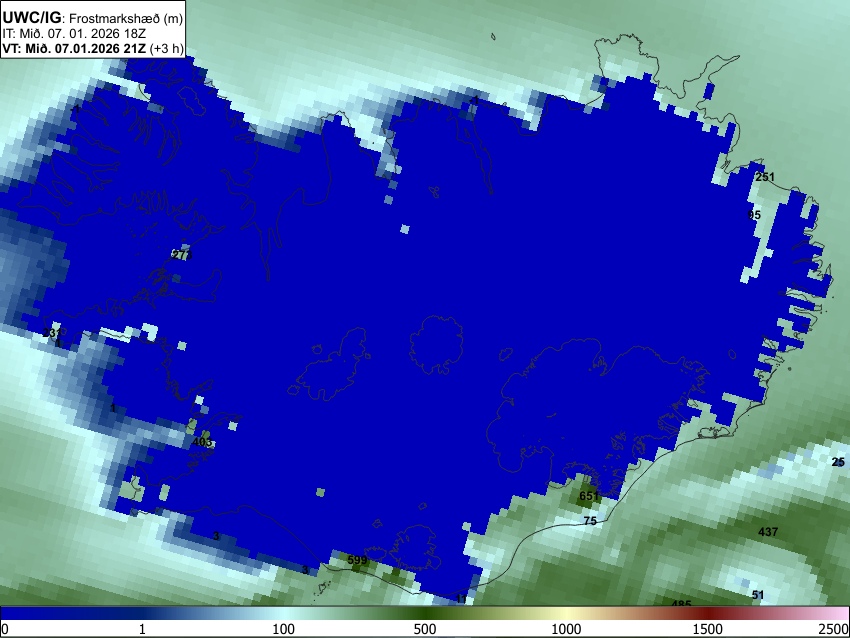The width and height of the screenshot is (850, 638).
Task: Click the "UWC/IG: Frostmarkshæð (m)" title text
Action: click(93, 17)
